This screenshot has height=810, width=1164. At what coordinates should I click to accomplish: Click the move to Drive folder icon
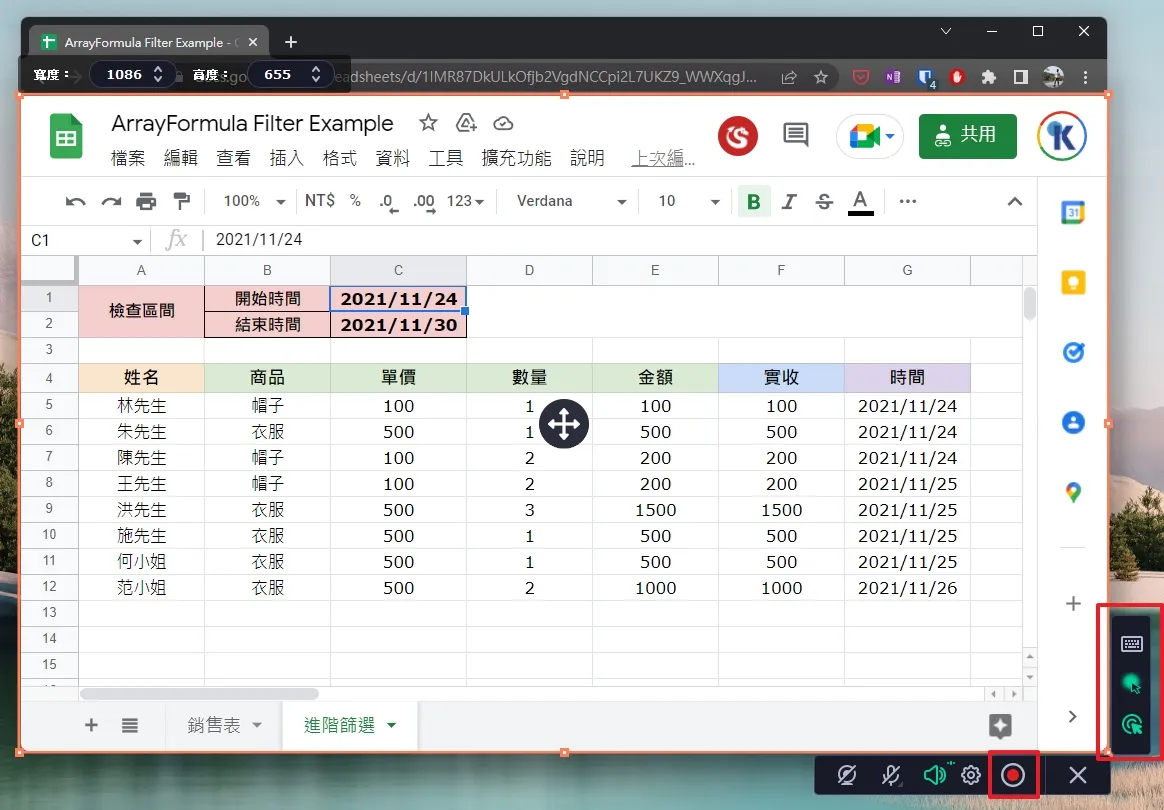coord(466,123)
